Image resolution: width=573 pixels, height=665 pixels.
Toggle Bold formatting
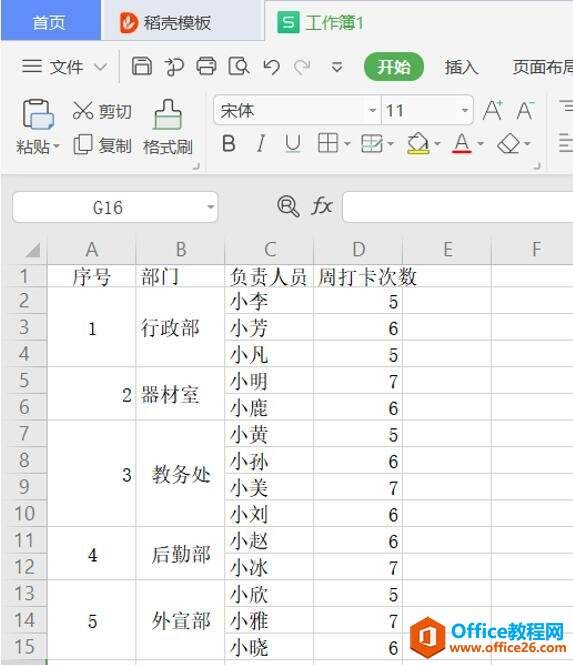tap(229, 143)
